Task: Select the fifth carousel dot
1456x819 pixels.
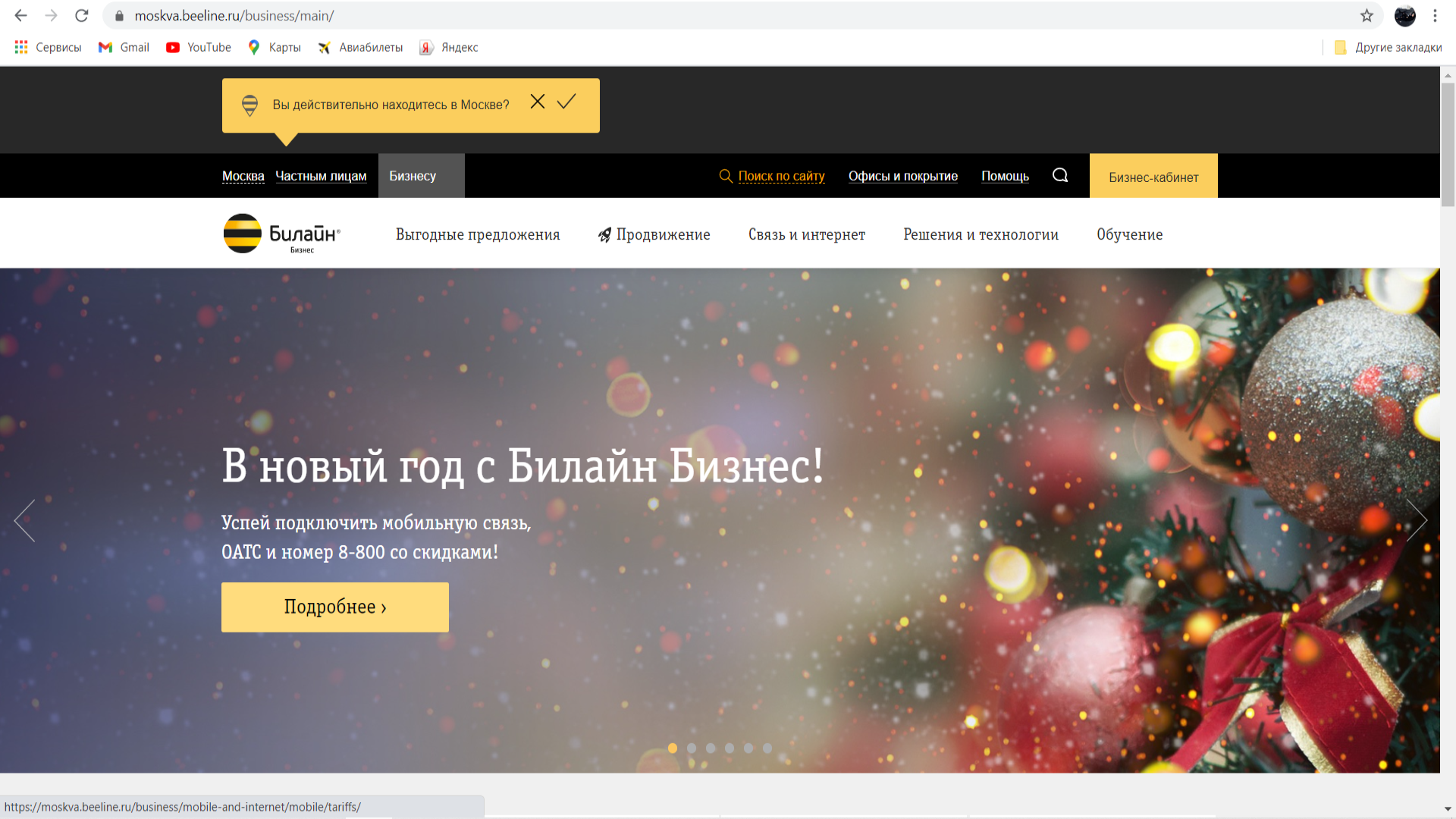Action: click(x=748, y=748)
